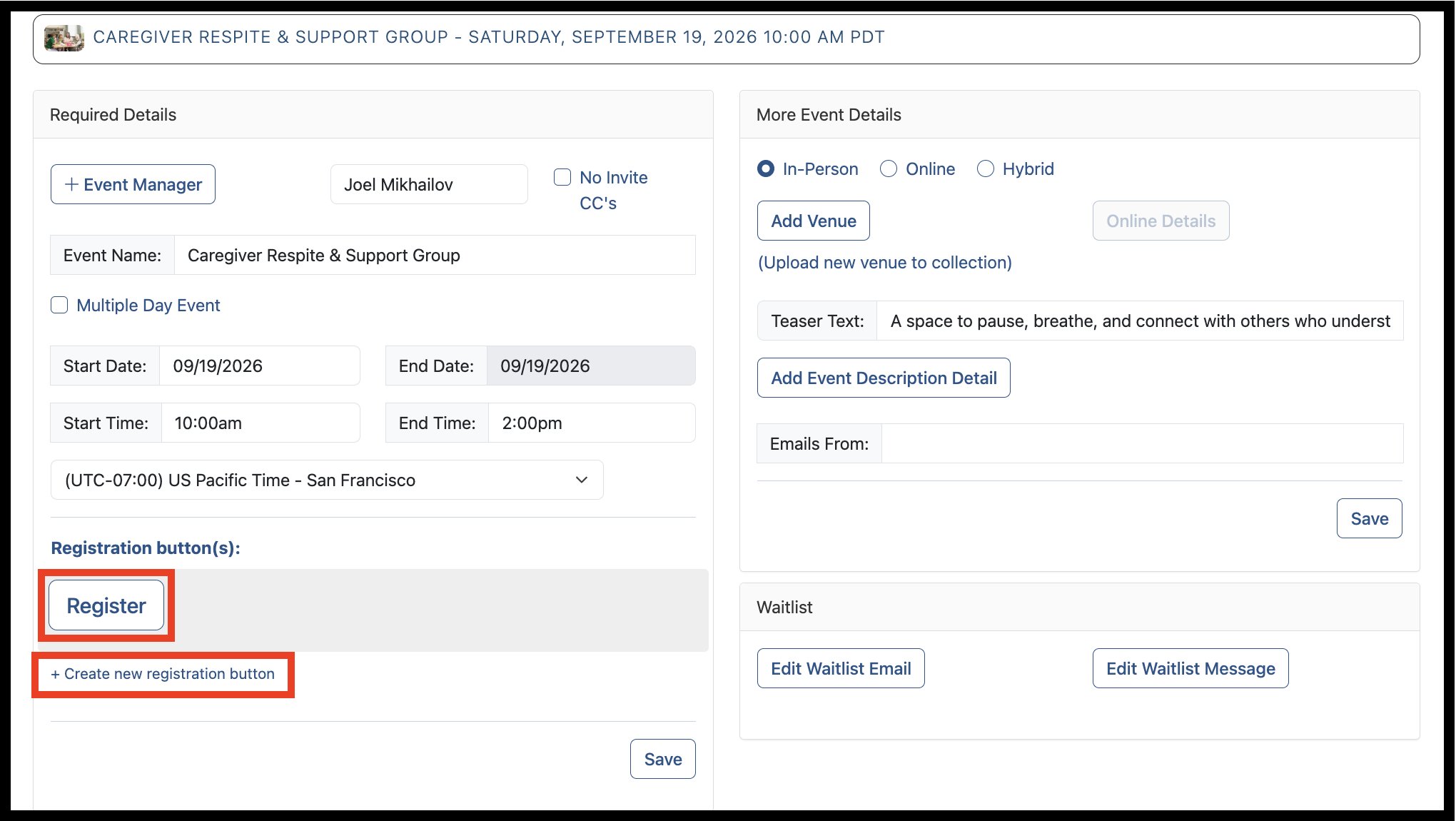The height and width of the screenshot is (821, 1456).
Task: Click the event thumbnail image in header
Action: tap(64, 38)
